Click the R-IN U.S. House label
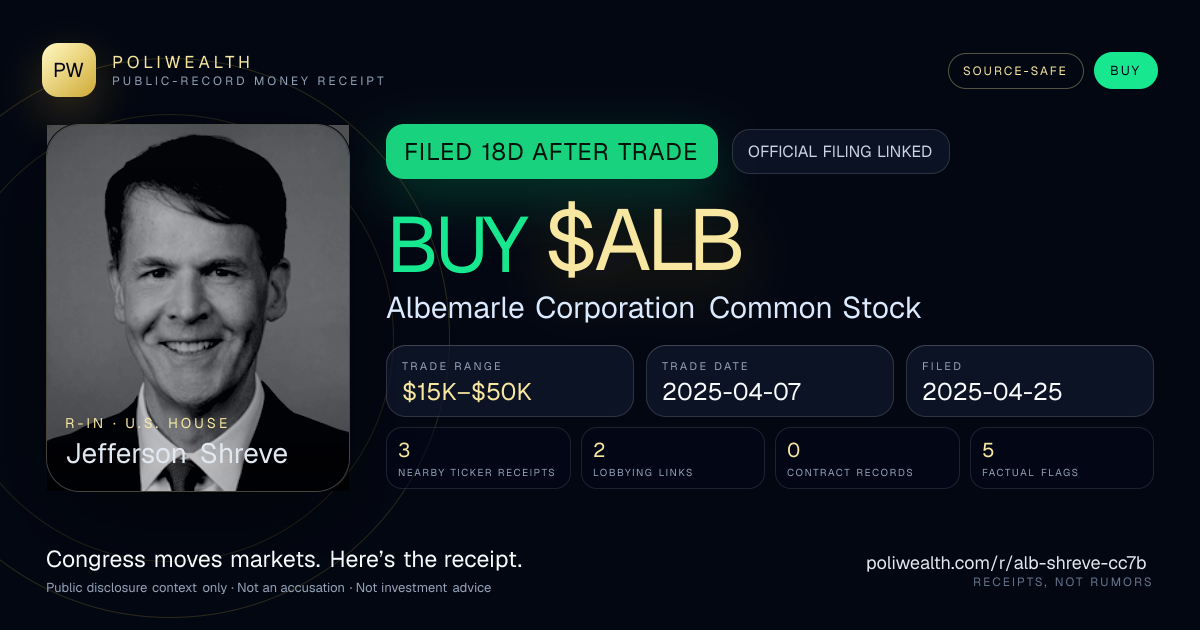This screenshot has width=1200, height=630. [147, 423]
